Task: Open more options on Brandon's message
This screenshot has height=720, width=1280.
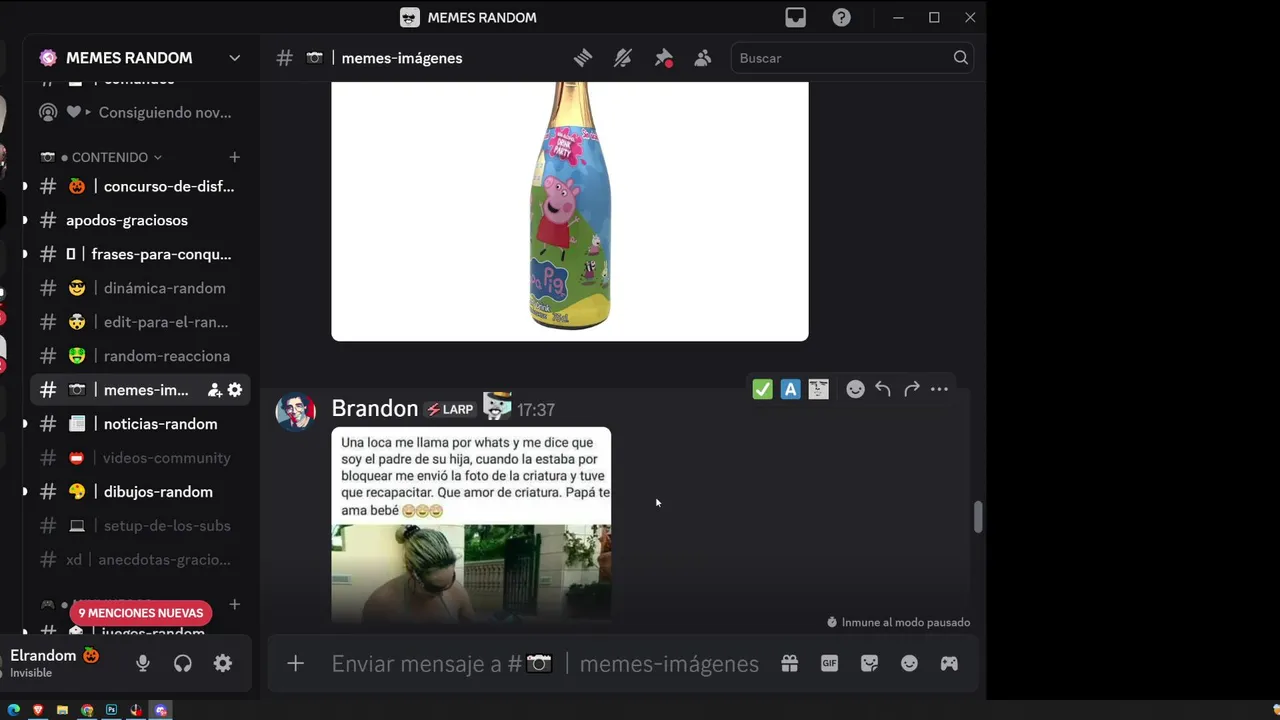Action: 939,389
